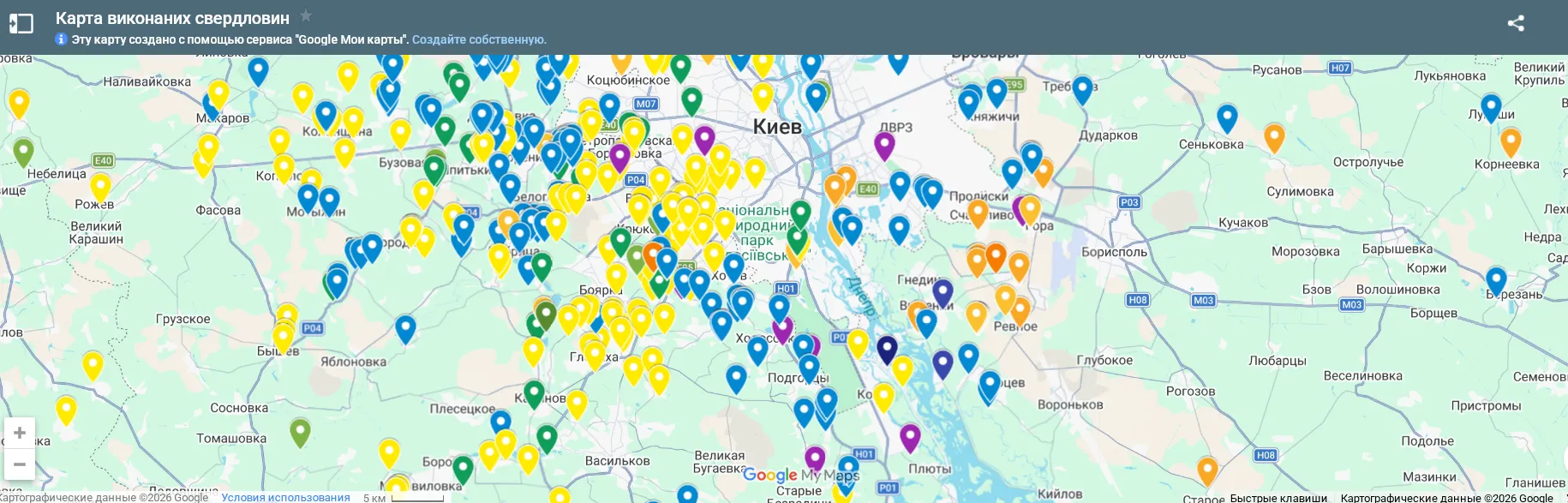Click the Google My Maps logo
This screenshot has width=1568, height=503.
pos(801,475)
